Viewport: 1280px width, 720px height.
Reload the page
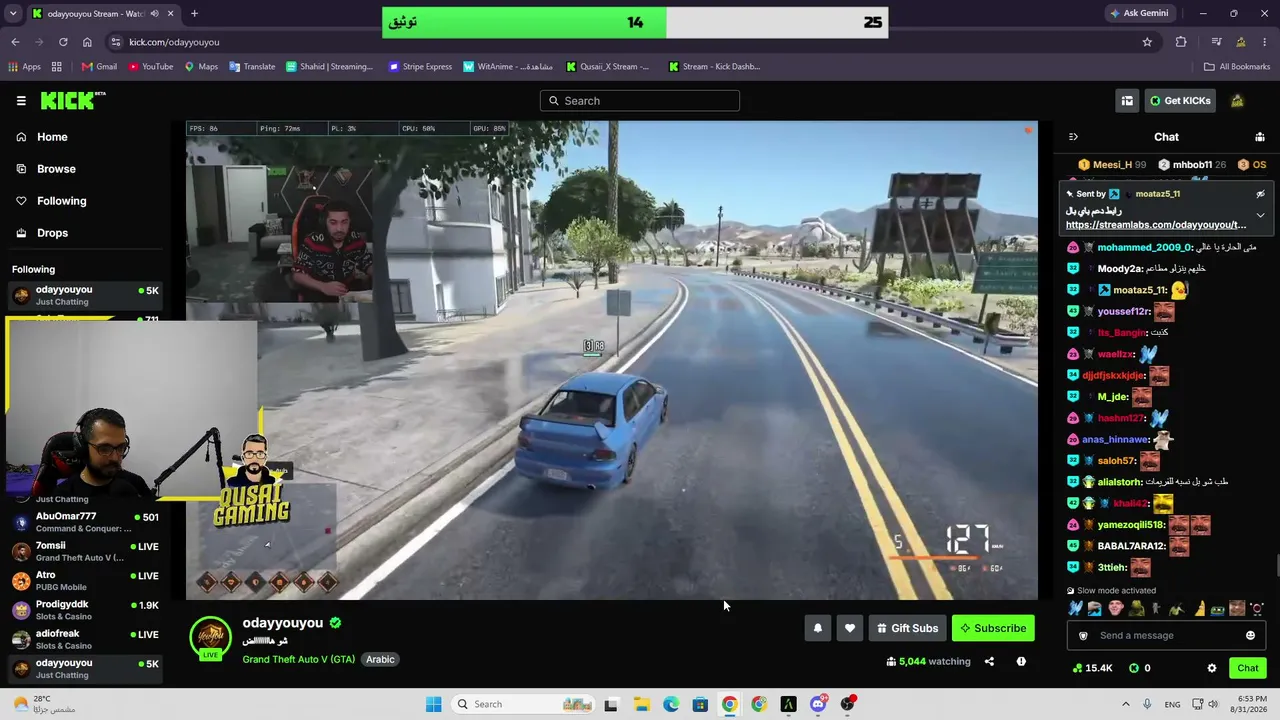coord(63,42)
